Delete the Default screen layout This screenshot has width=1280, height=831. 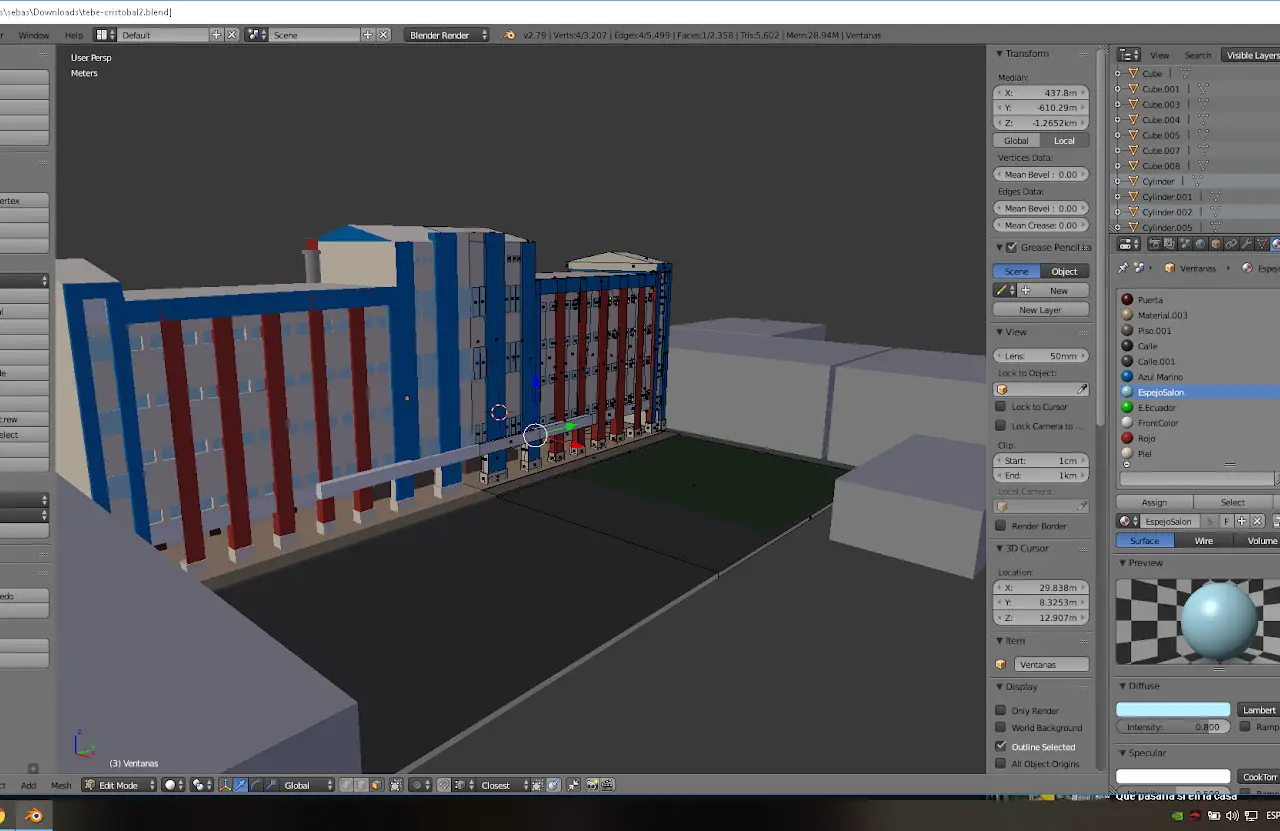pos(232,35)
